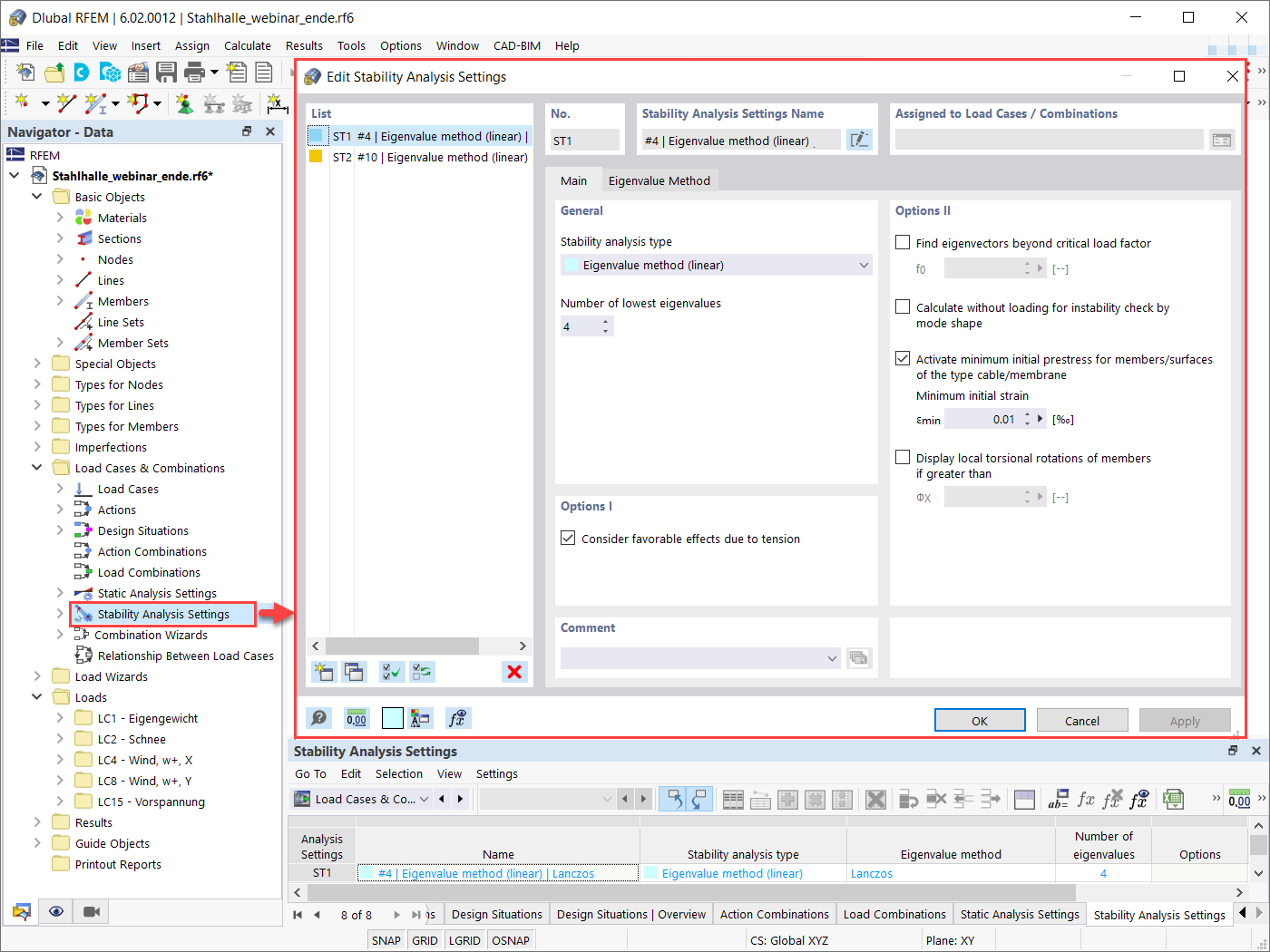The image size is (1270, 952).
Task: Export the table to Excel
Action: (1173, 799)
